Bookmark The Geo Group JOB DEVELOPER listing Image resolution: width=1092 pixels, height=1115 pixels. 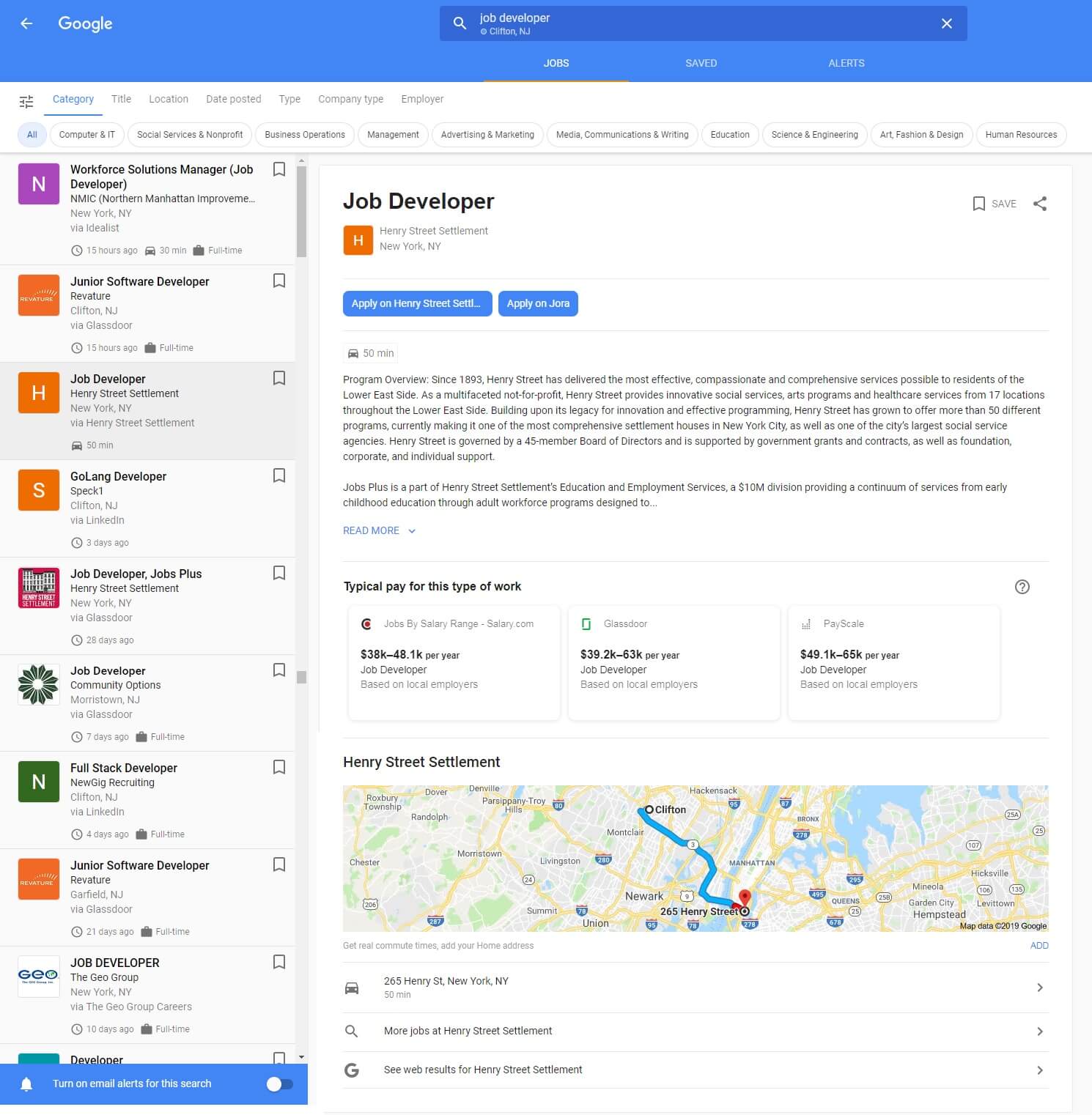tap(279, 962)
